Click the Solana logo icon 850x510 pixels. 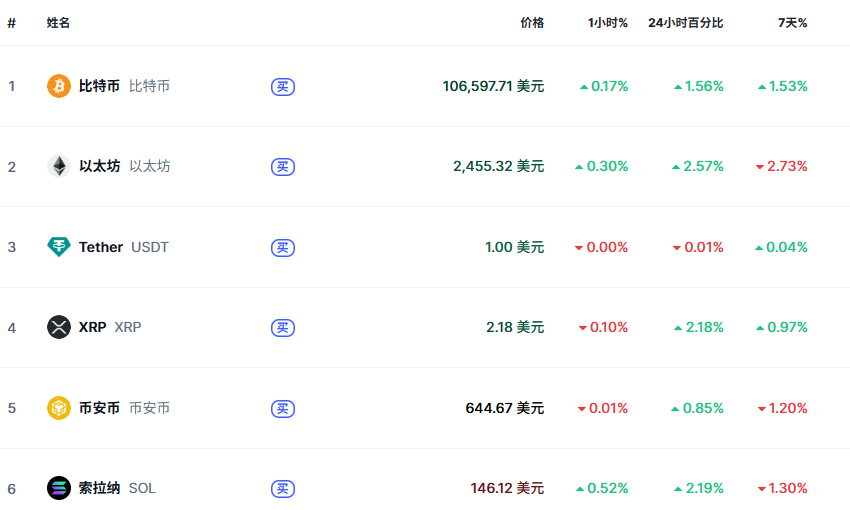[59, 488]
